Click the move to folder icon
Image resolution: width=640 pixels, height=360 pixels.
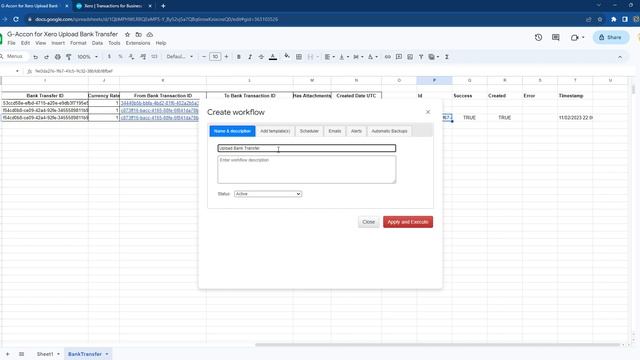point(138,35)
